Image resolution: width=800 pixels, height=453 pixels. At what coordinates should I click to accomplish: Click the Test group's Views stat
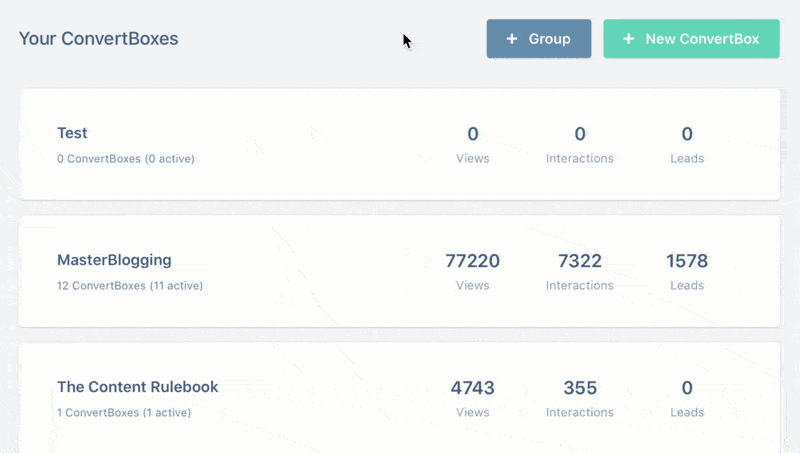pyautogui.click(x=472, y=135)
